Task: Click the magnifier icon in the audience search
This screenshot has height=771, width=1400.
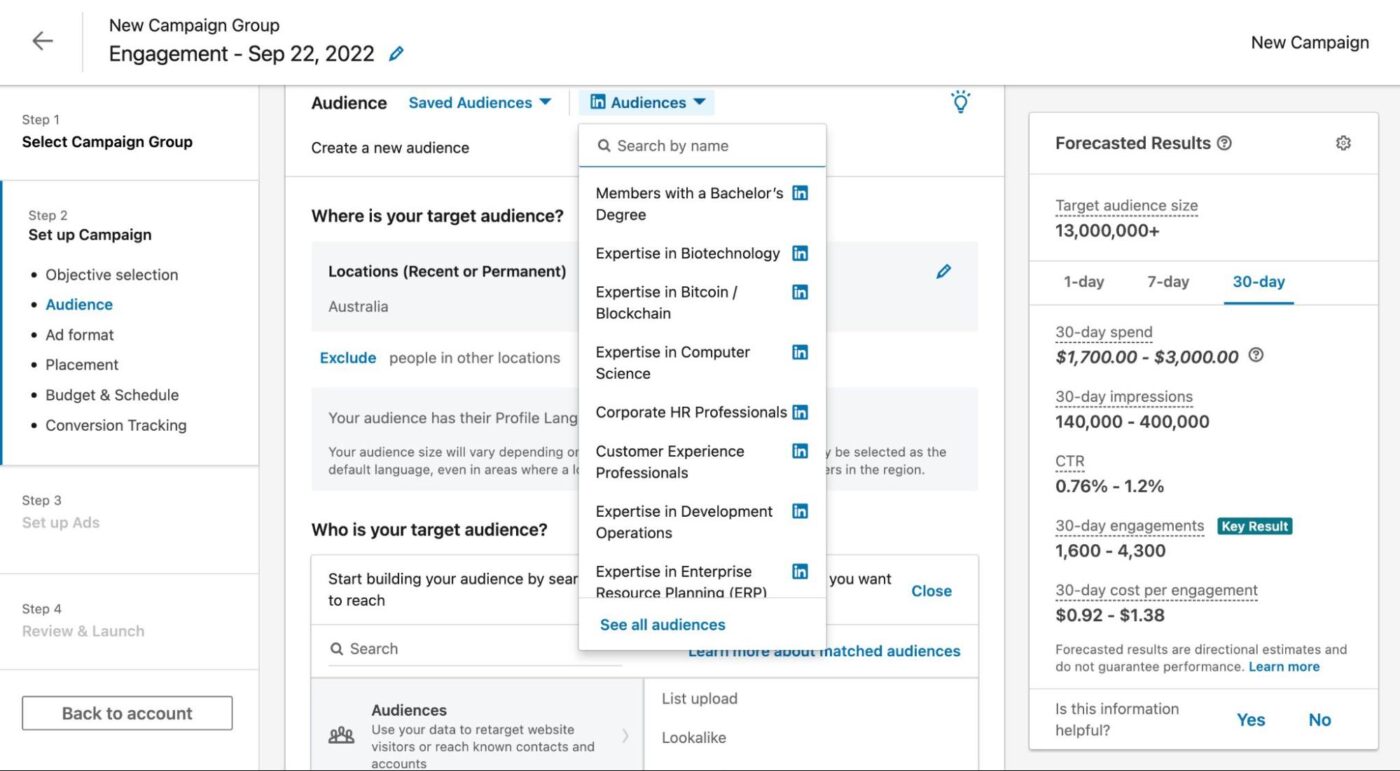Action: click(x=337, y=648)
